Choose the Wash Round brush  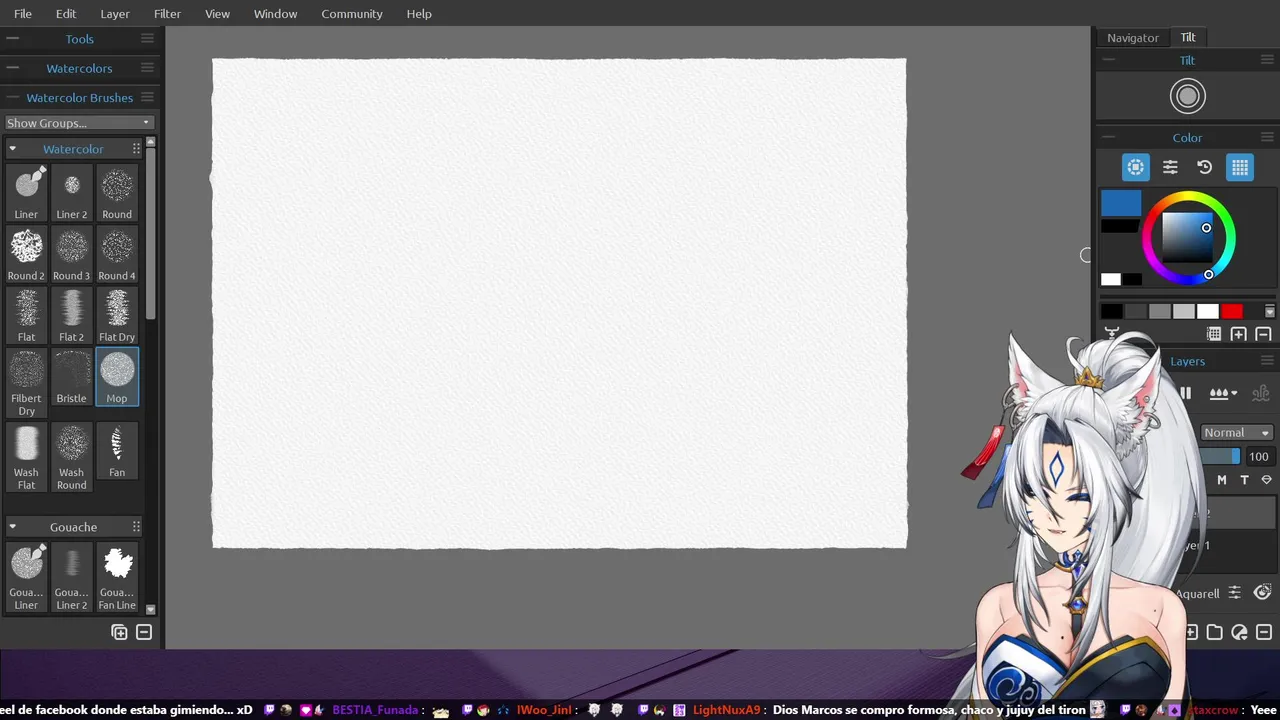coord(71,457)
